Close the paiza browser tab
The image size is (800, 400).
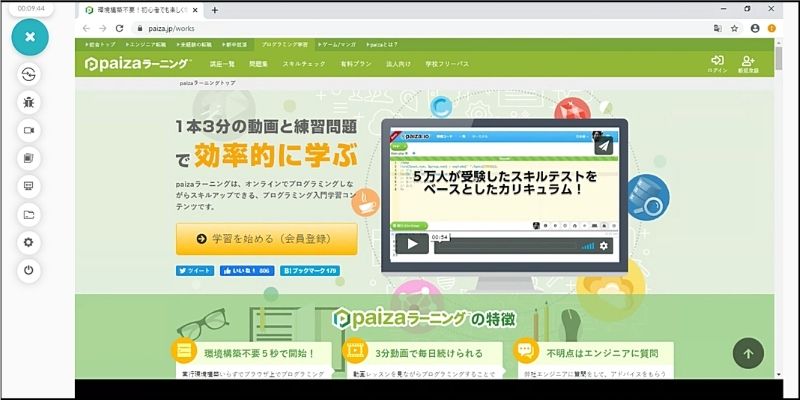click(195, 10)
